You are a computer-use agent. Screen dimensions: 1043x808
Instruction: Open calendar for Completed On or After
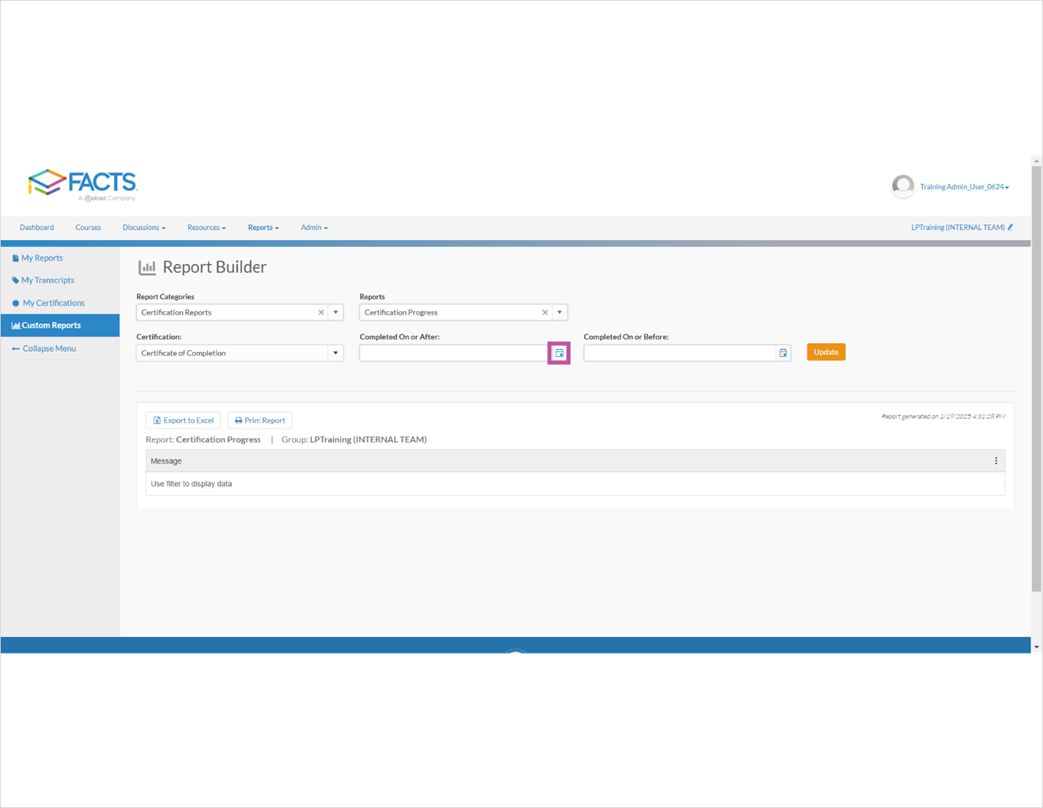point(559,353)
